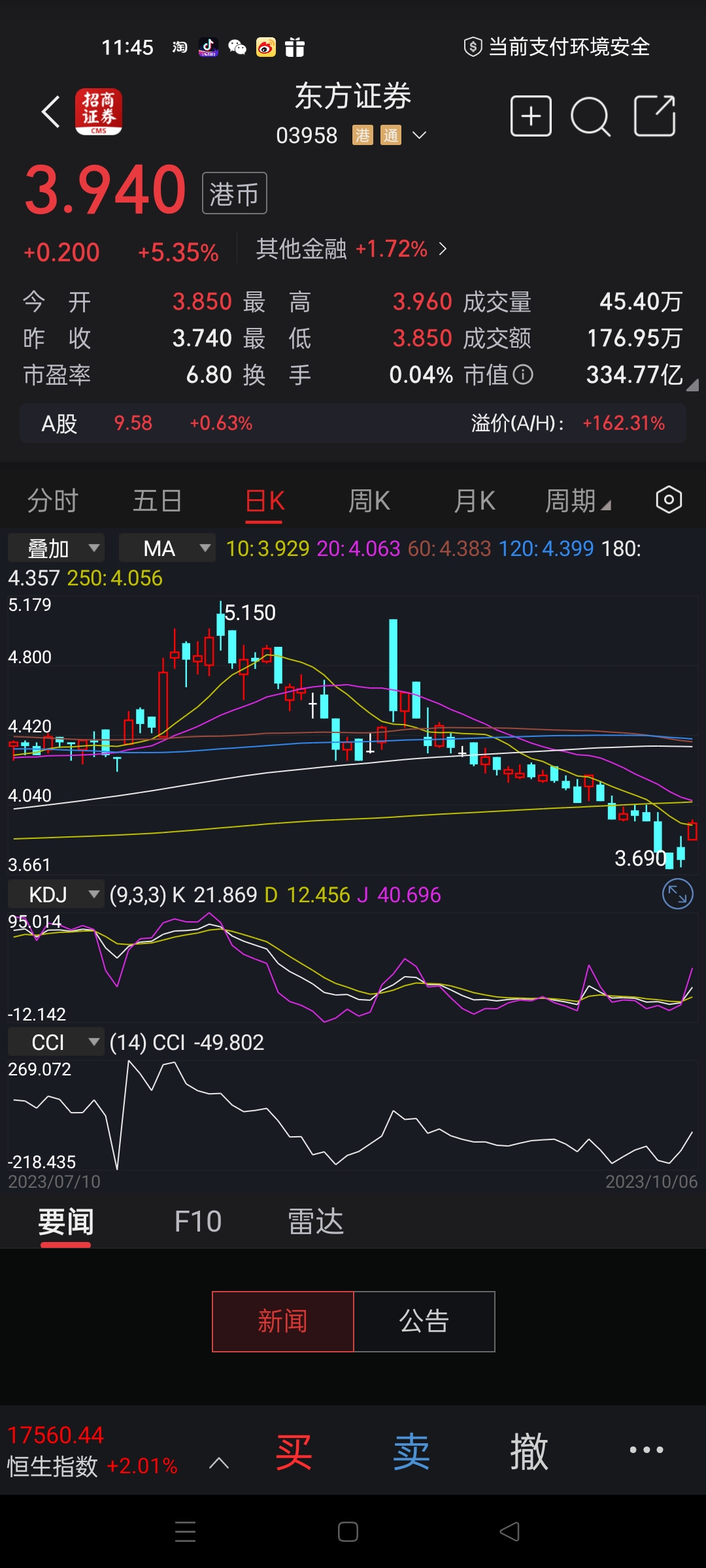Switch to 分时 intraday chart tab
Viewport: 706px width, 1568px height.
[52, 500]
